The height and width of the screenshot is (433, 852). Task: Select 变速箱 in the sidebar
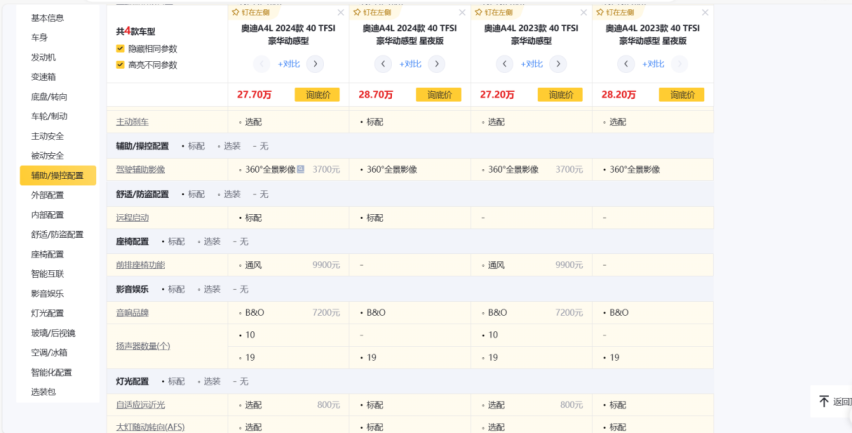[x=43, y=77]
